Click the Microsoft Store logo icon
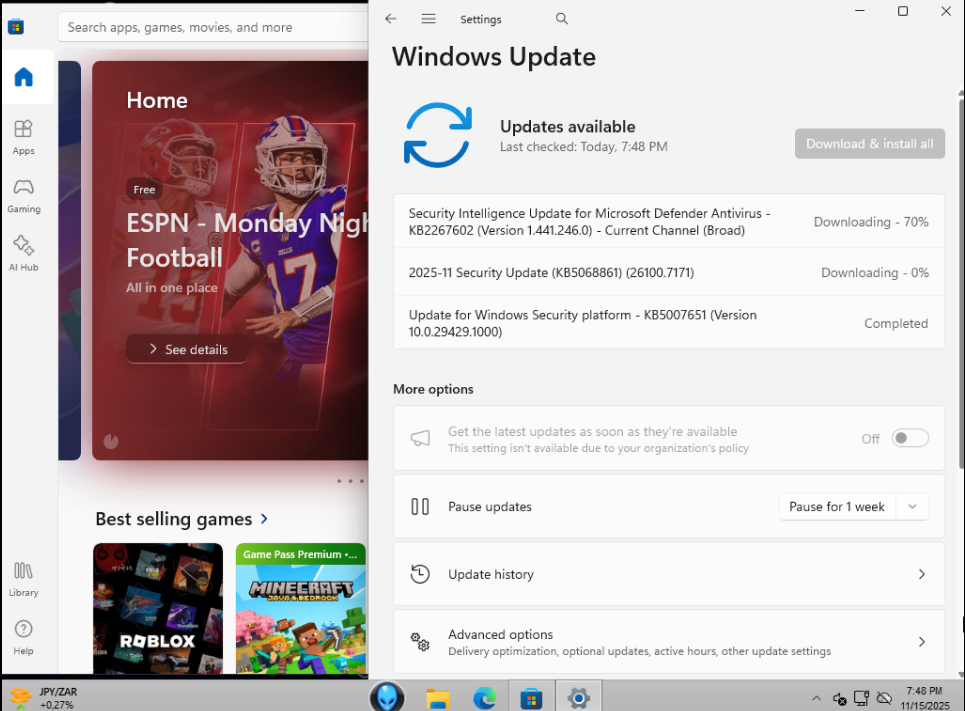965x711 pixels. tap(16, 26)
